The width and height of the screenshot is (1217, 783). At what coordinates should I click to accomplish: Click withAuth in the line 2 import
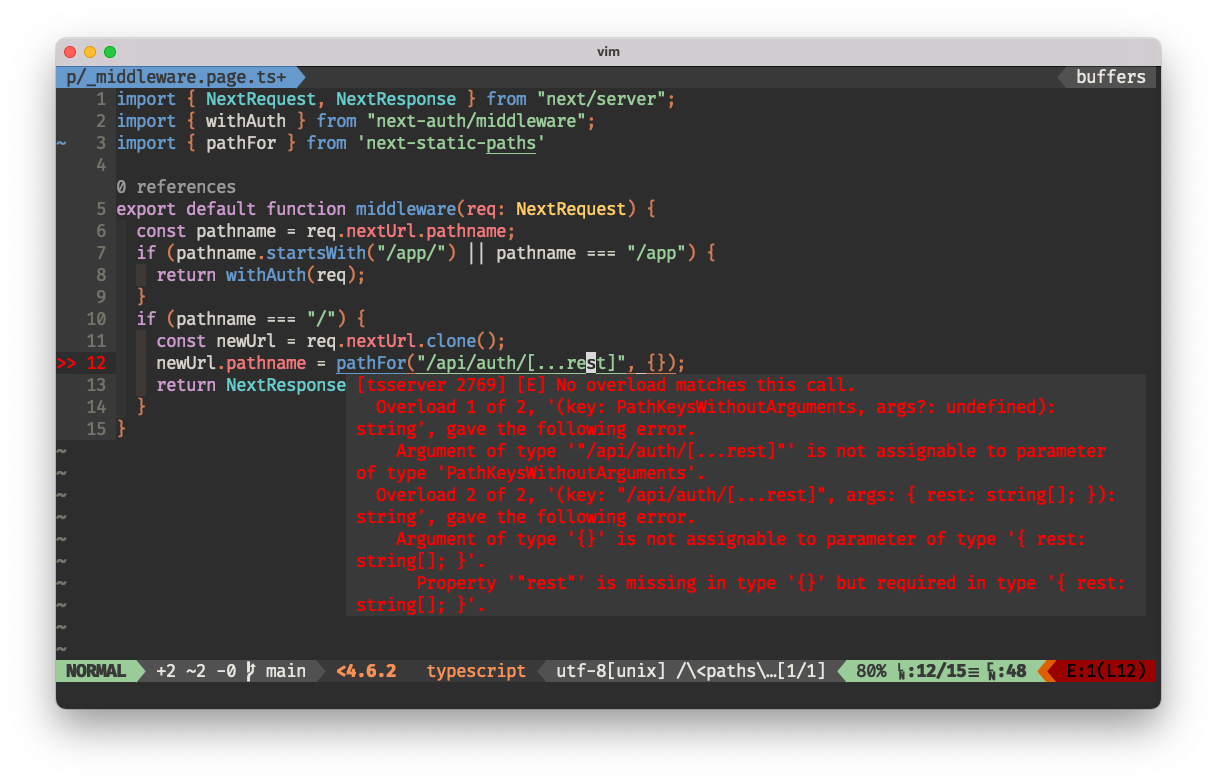pos(246,121)
